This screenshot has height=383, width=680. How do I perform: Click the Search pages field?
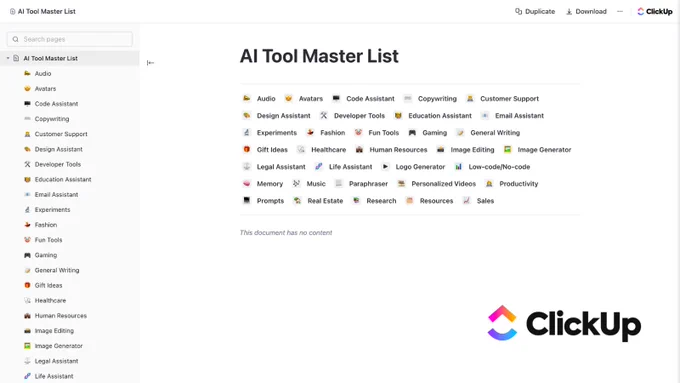click(x=70, y=39)
